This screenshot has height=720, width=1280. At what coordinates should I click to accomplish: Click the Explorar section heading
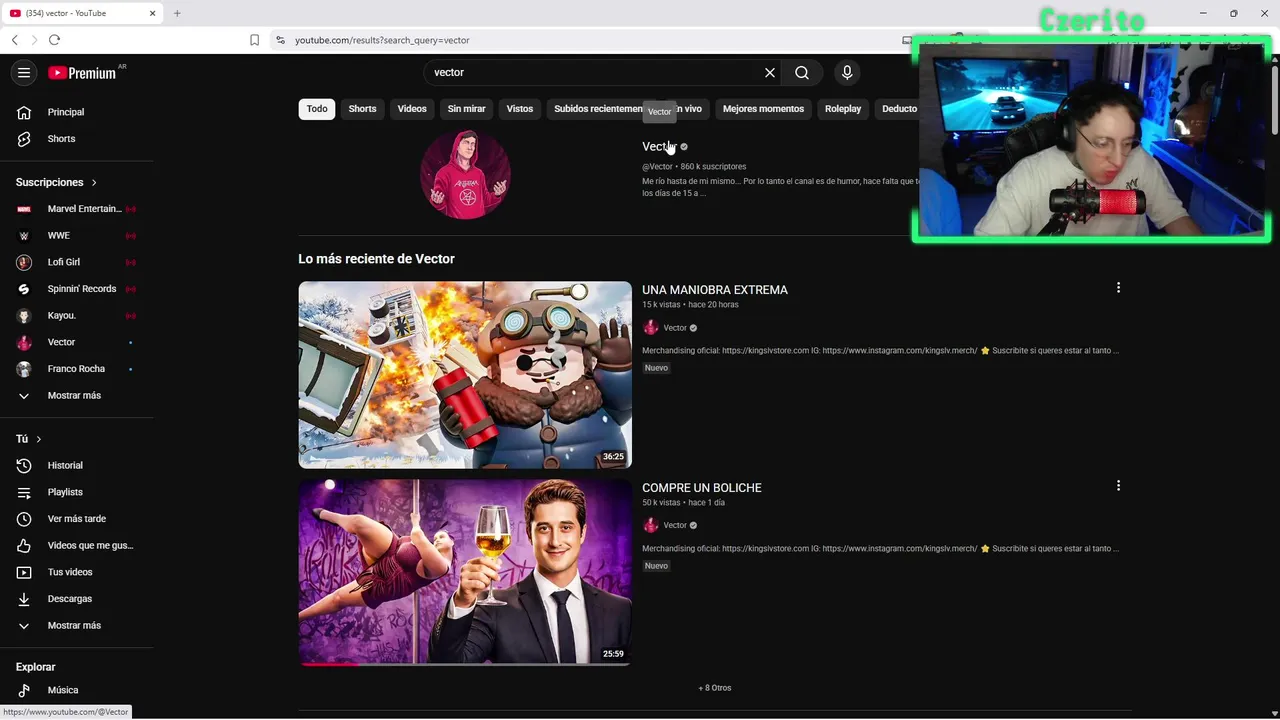[x=36, y=667]
